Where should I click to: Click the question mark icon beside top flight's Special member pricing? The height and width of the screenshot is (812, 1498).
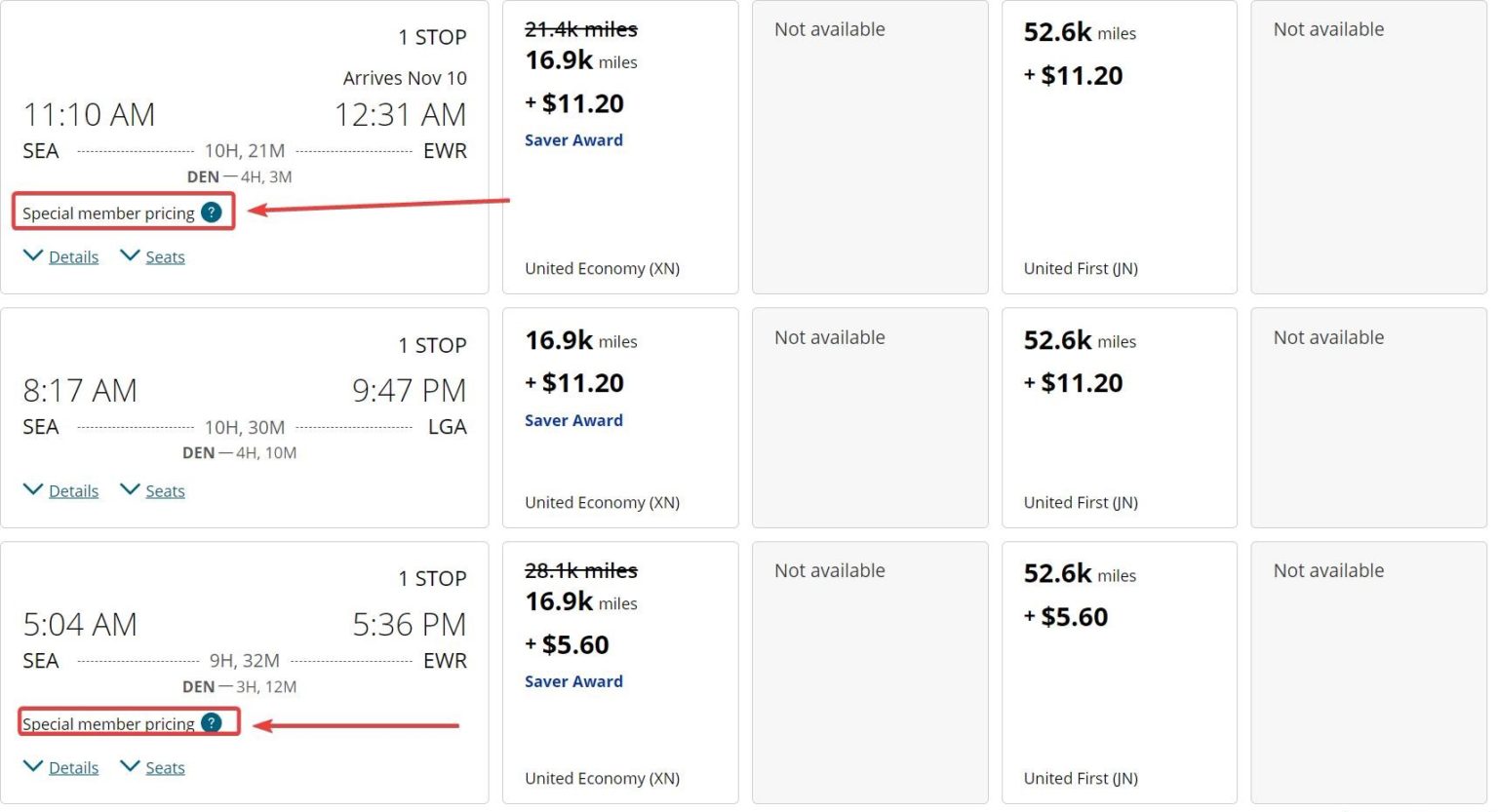pyautogui.click(x=212, y=212)
